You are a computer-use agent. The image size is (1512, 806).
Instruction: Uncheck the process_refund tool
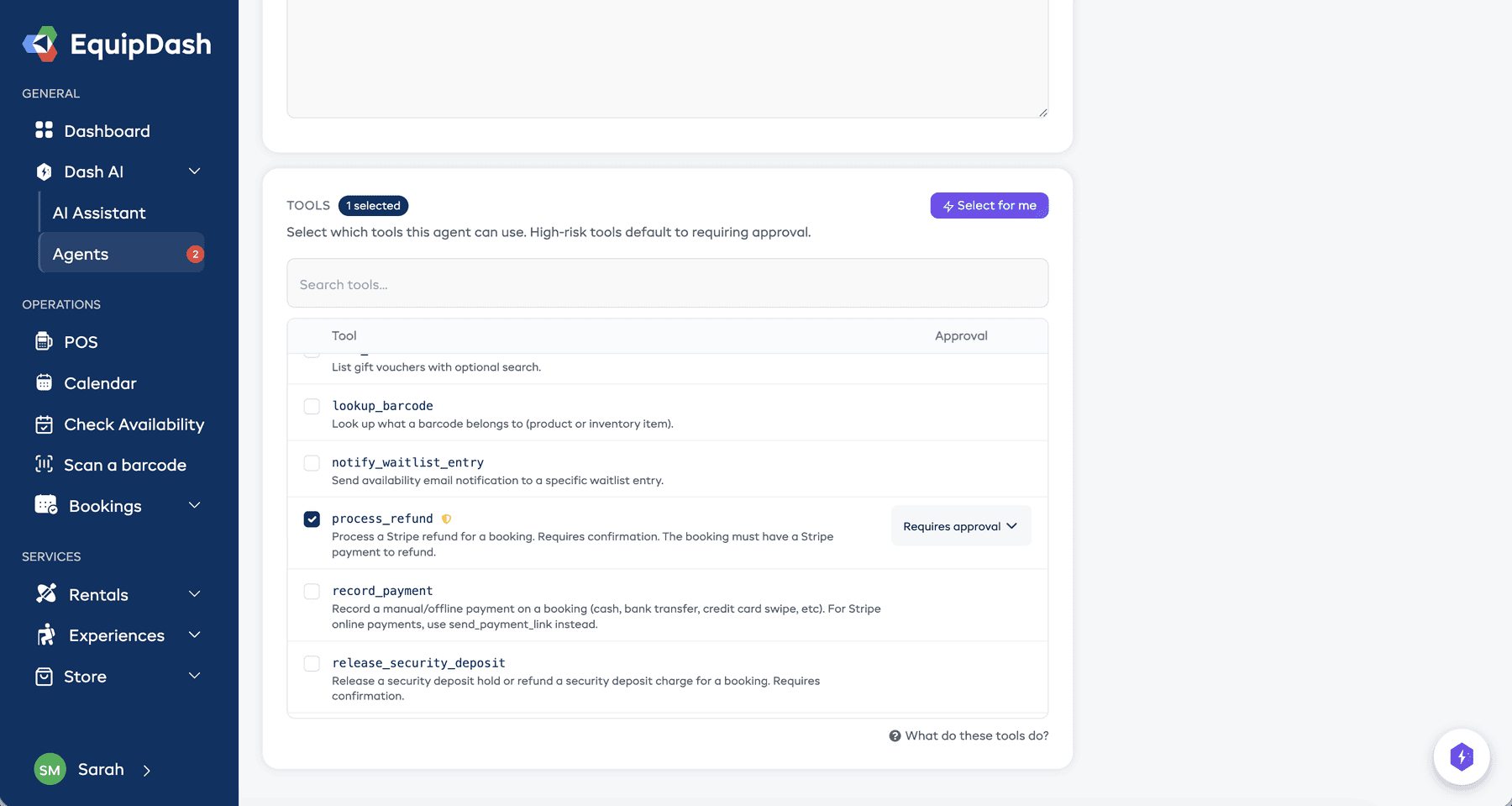tap(312, 519)
